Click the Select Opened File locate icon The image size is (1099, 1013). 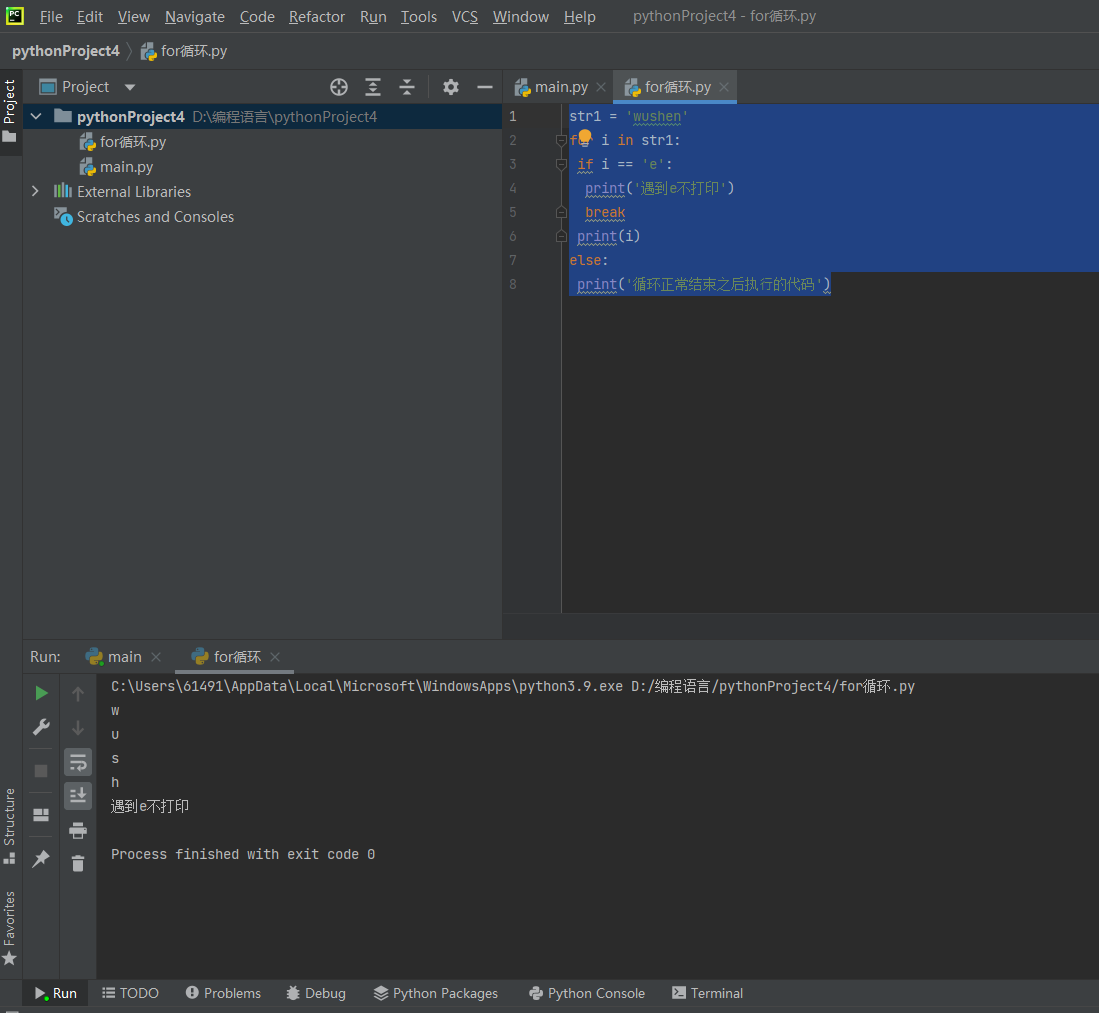pos(339,87)
